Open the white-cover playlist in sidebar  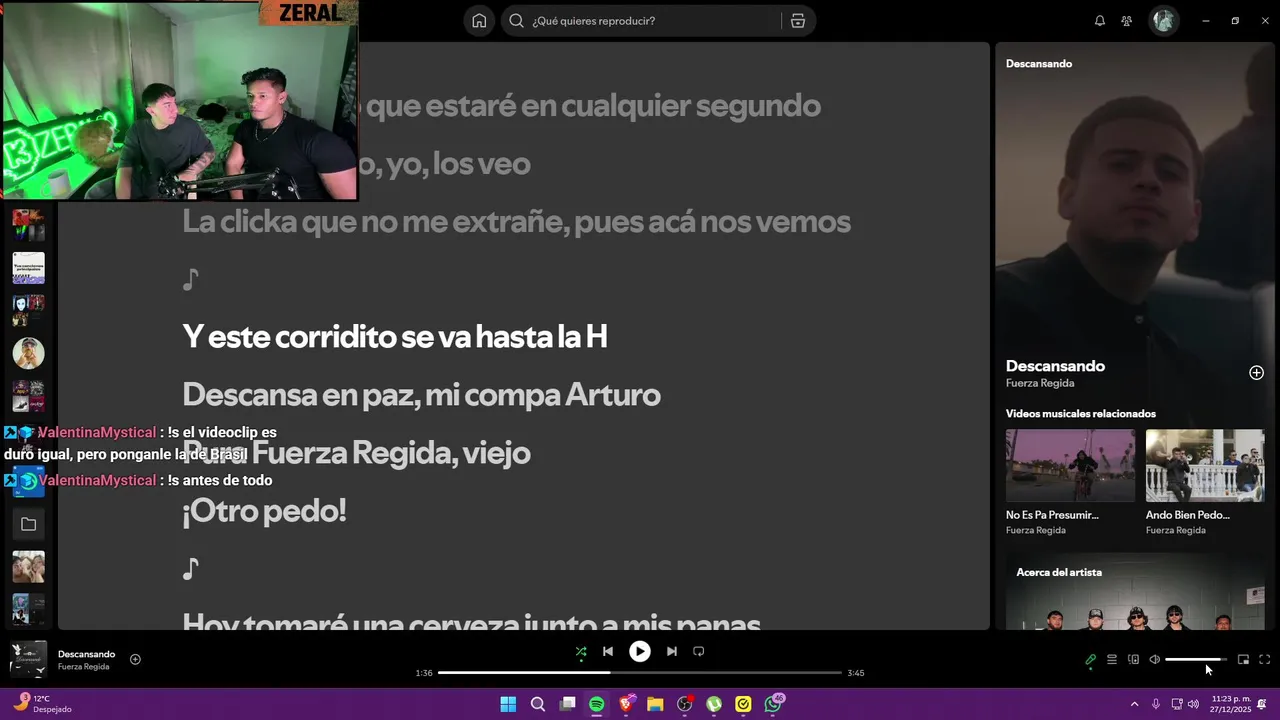point(28,268)
